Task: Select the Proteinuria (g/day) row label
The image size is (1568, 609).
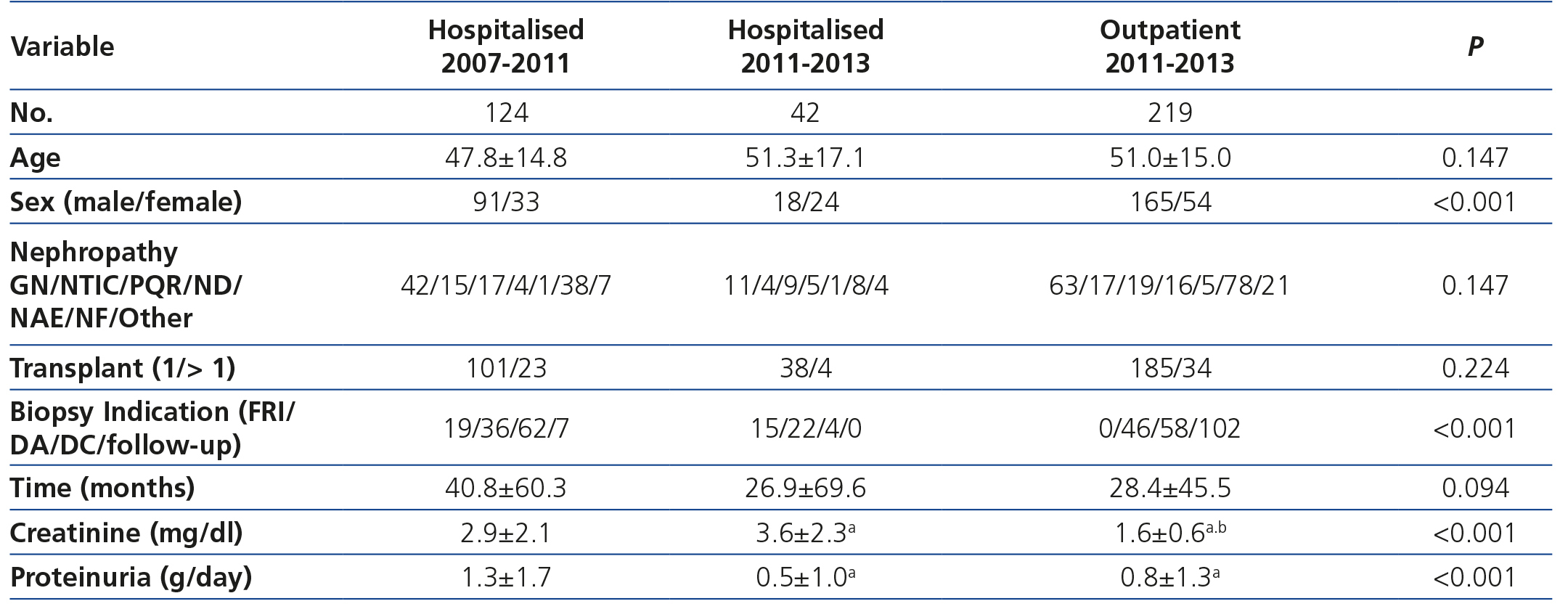Action: tap(131, 577)
